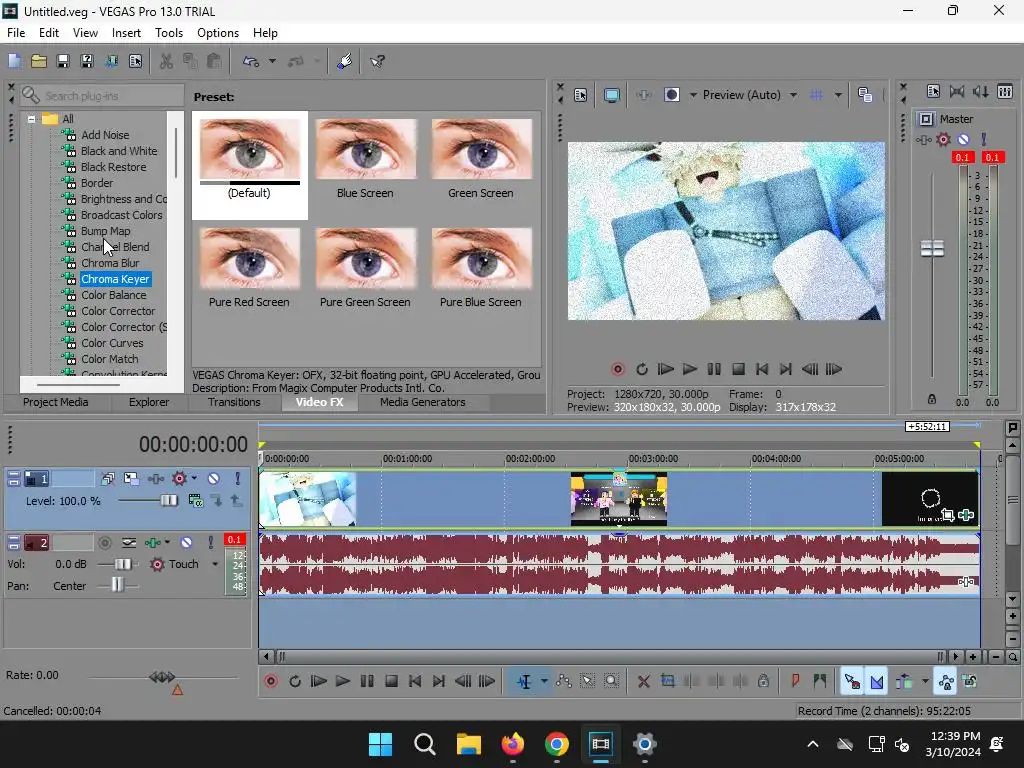Copy preview snapshot to clipboard
The image size is (1024, 768).
click(865, 95)
